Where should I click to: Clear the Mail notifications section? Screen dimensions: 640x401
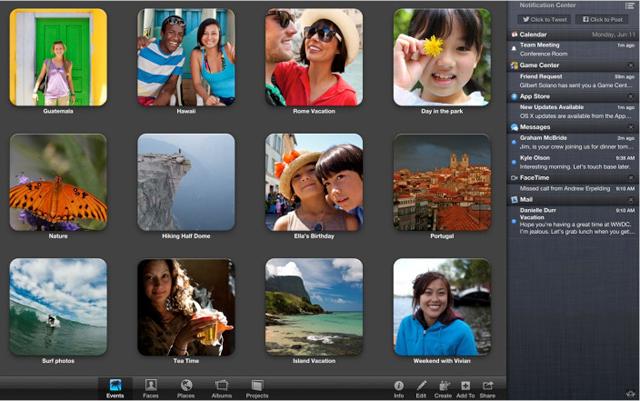629,199
